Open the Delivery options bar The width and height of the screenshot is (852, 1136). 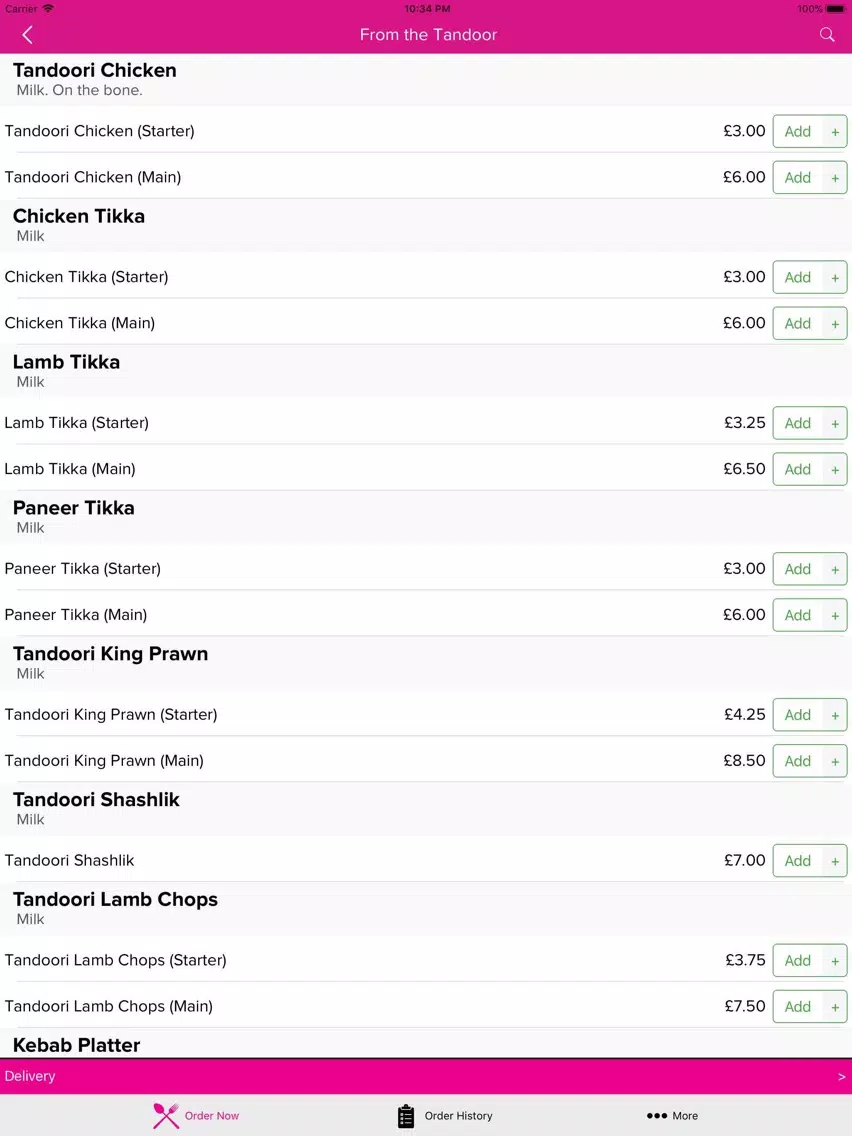[x=426, y=1077]
